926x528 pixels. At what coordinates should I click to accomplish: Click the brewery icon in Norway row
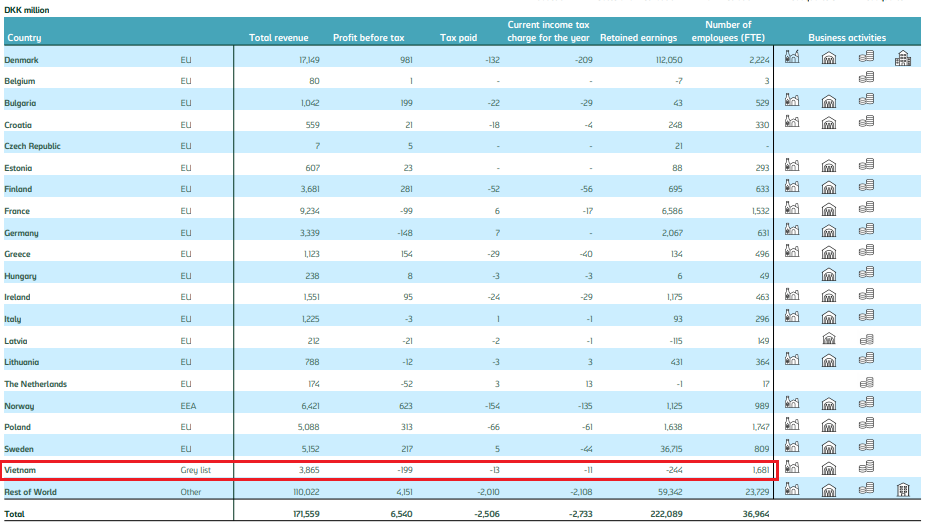point(792,404)
